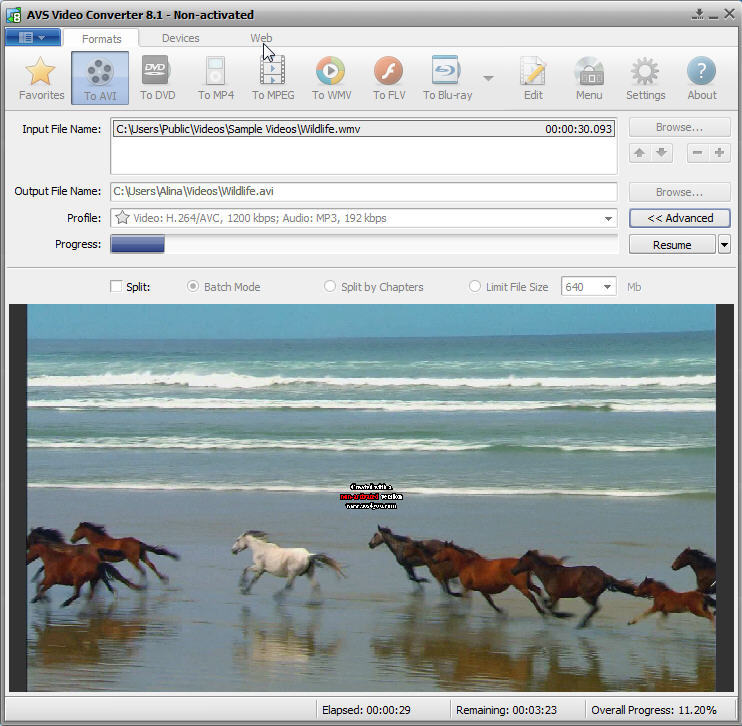Open the Favorites star icon
742x726 pixels.
point(41,71)
